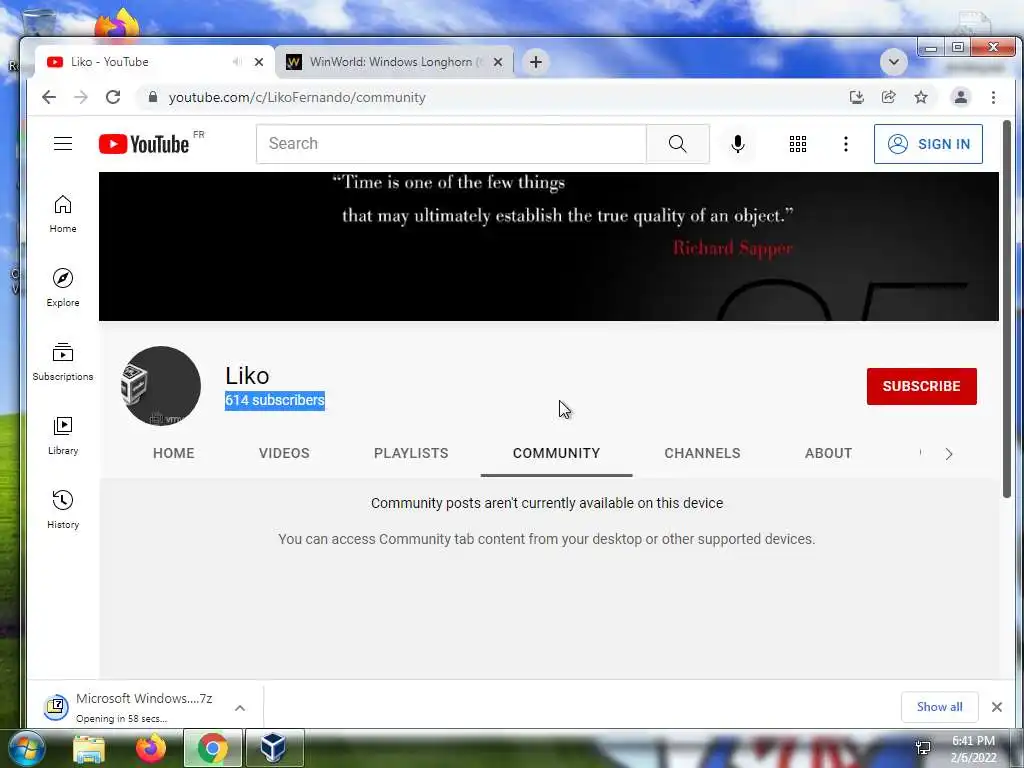Open YouTube settings three-dot menu
The image size is (1024, 768).
[x=846, y=144]
